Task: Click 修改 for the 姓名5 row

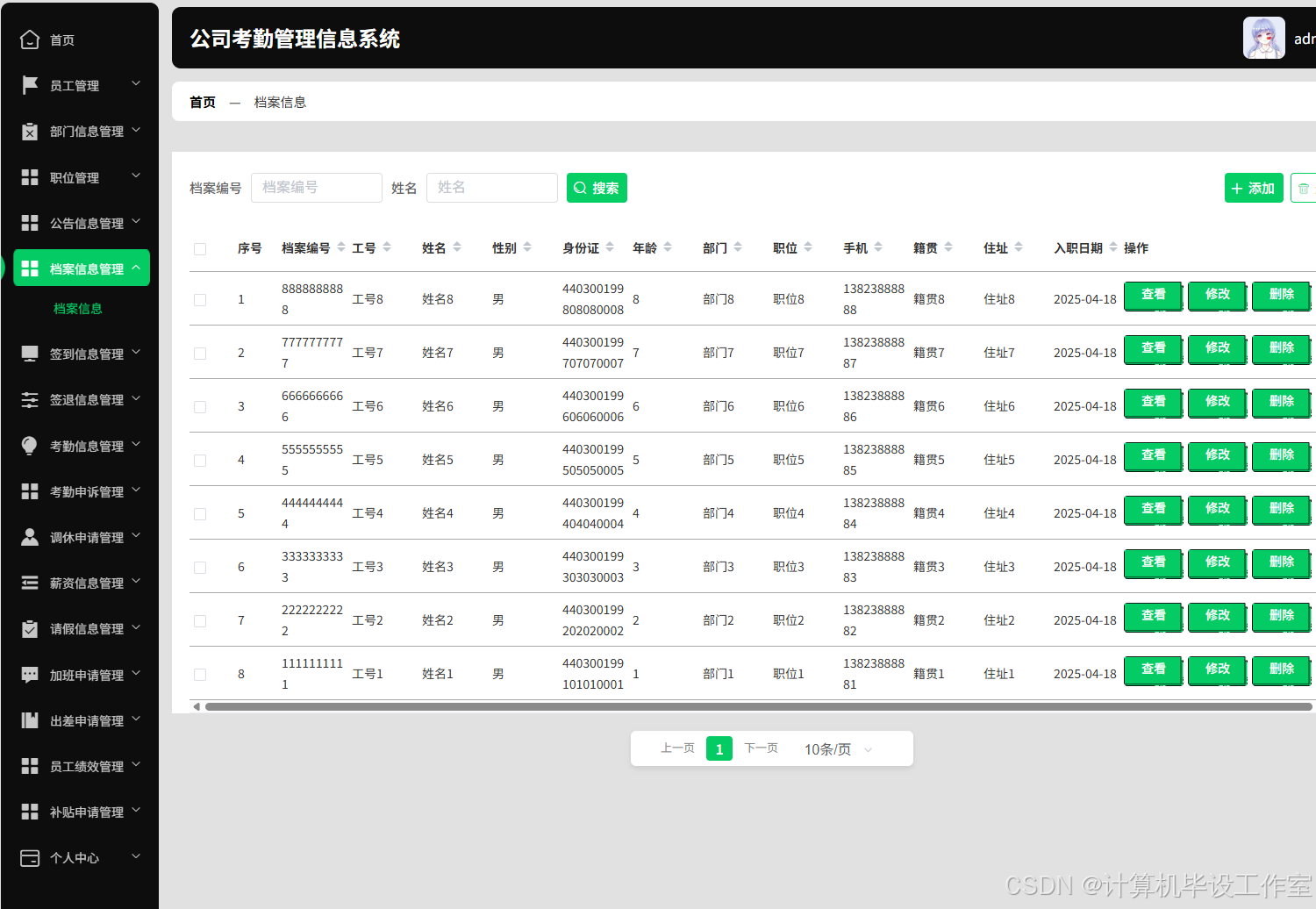Action: (x=1217, y=455)
